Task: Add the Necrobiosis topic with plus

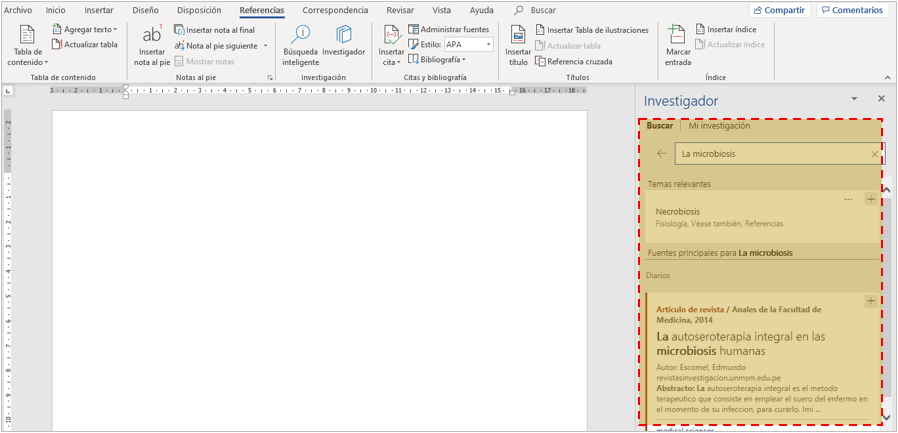Action: coord(871,199)
